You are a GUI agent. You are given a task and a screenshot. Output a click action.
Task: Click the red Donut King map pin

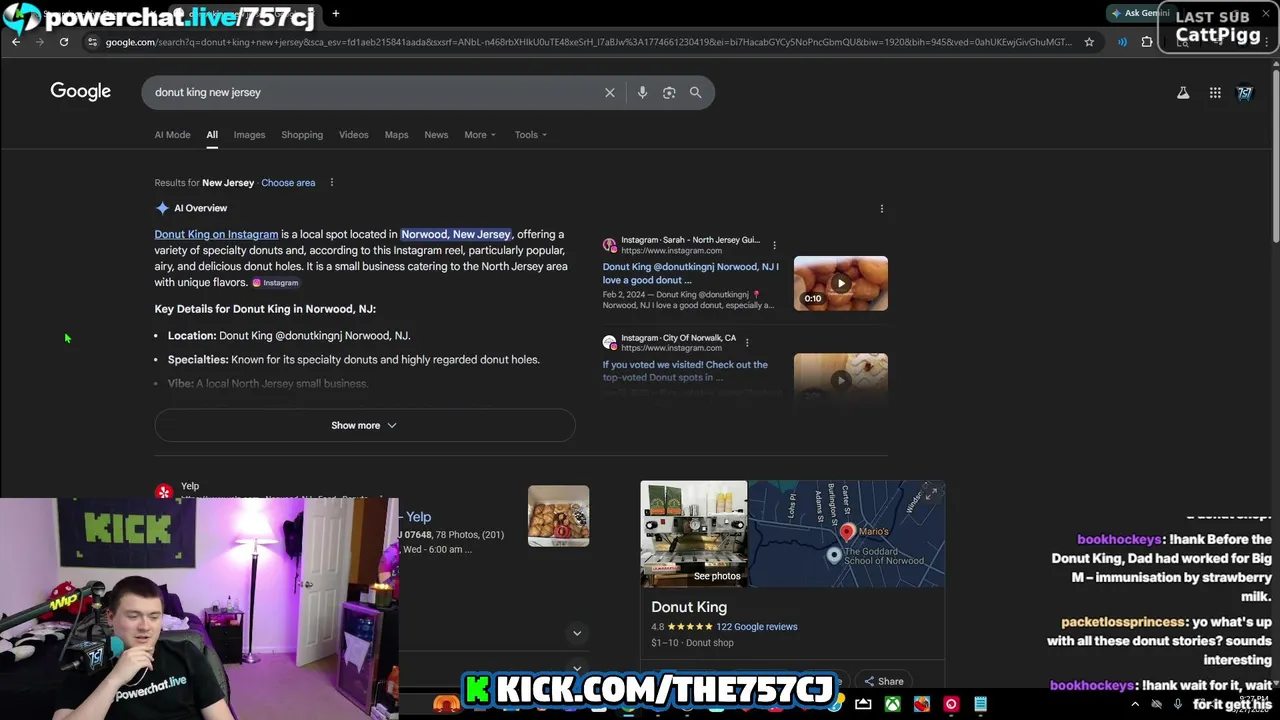tap(847, 533)
